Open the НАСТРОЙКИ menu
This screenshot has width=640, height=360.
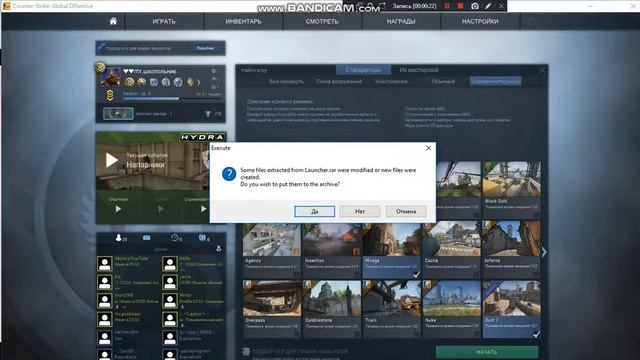(x=480, y=21)
